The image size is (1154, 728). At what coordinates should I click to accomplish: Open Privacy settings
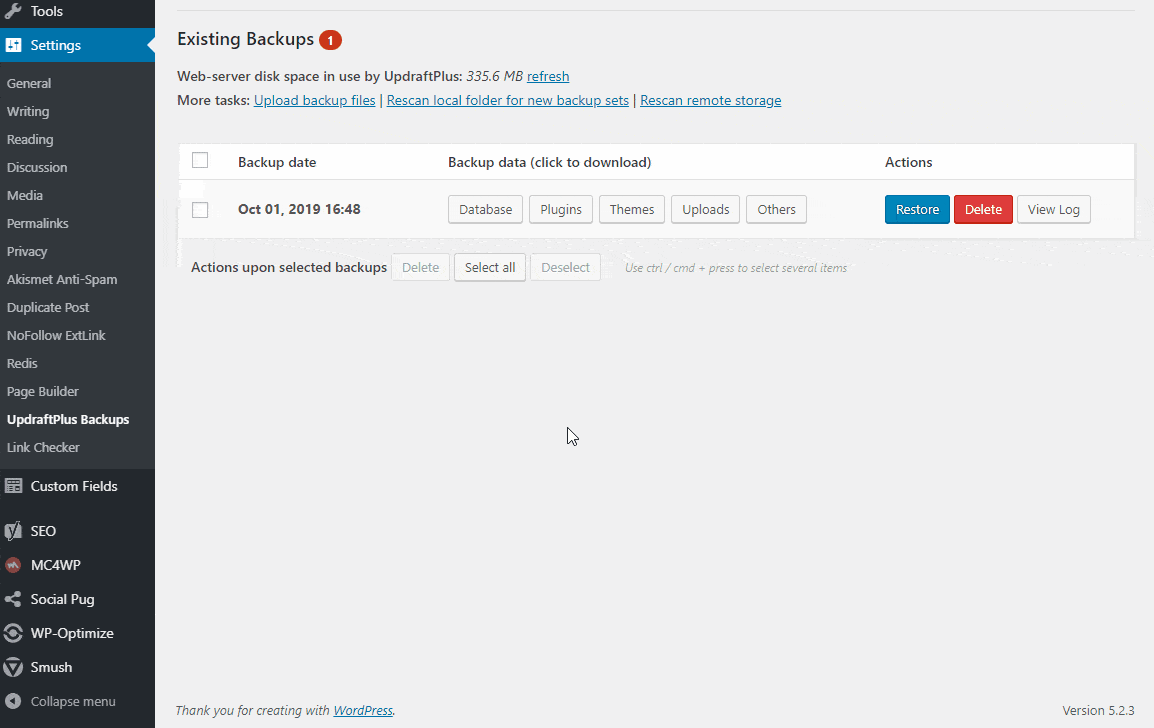(x=26, y=251)
